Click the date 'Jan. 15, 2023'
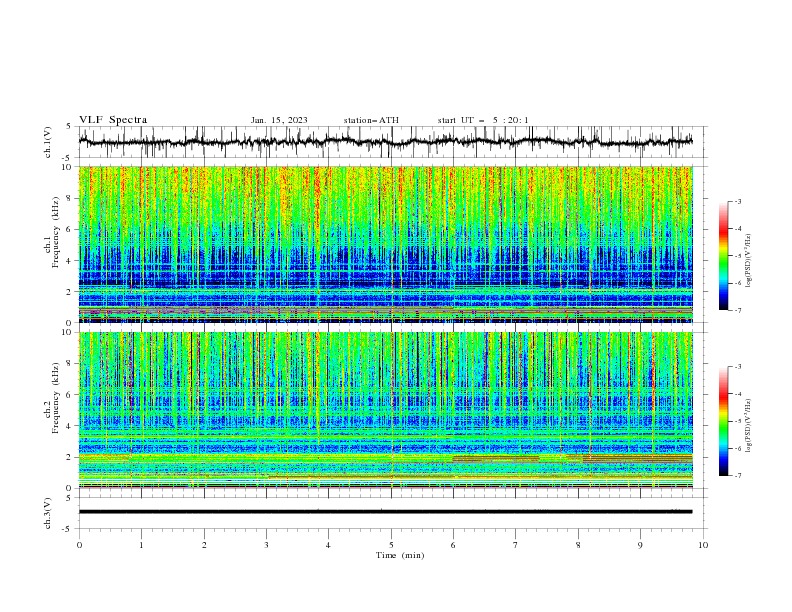This screenshot has height=612, width=792. [279, 120]
